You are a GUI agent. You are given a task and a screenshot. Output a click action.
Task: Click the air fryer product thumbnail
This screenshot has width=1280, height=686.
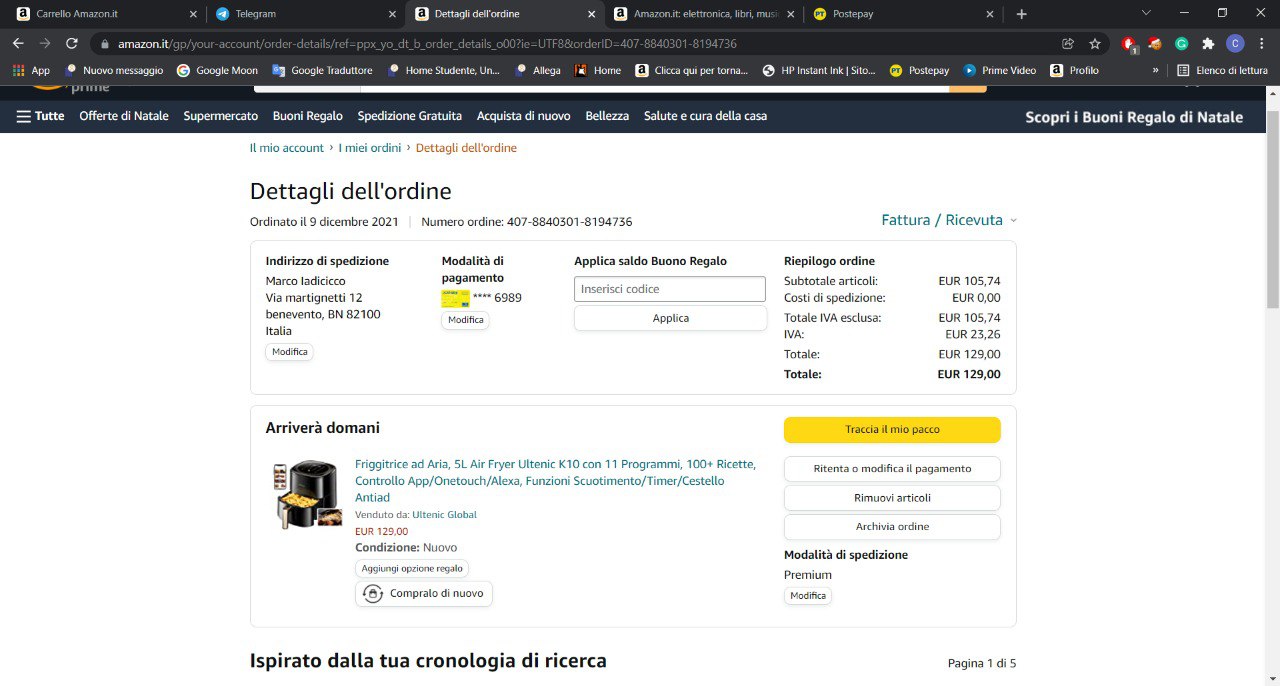pyautogui.click(x=308, y=495)
